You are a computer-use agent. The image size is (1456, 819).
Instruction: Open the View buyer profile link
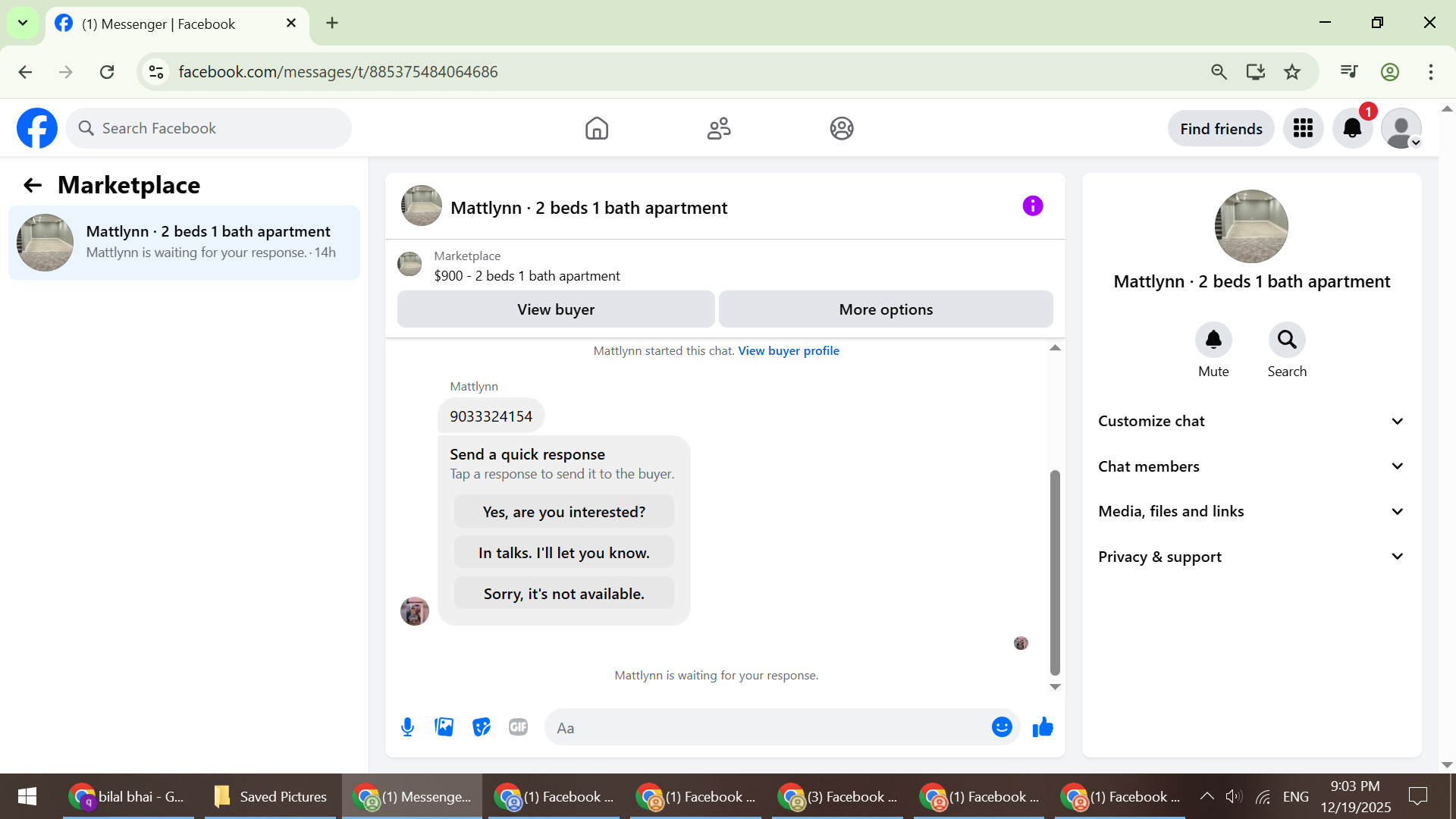tap(788, 350)
